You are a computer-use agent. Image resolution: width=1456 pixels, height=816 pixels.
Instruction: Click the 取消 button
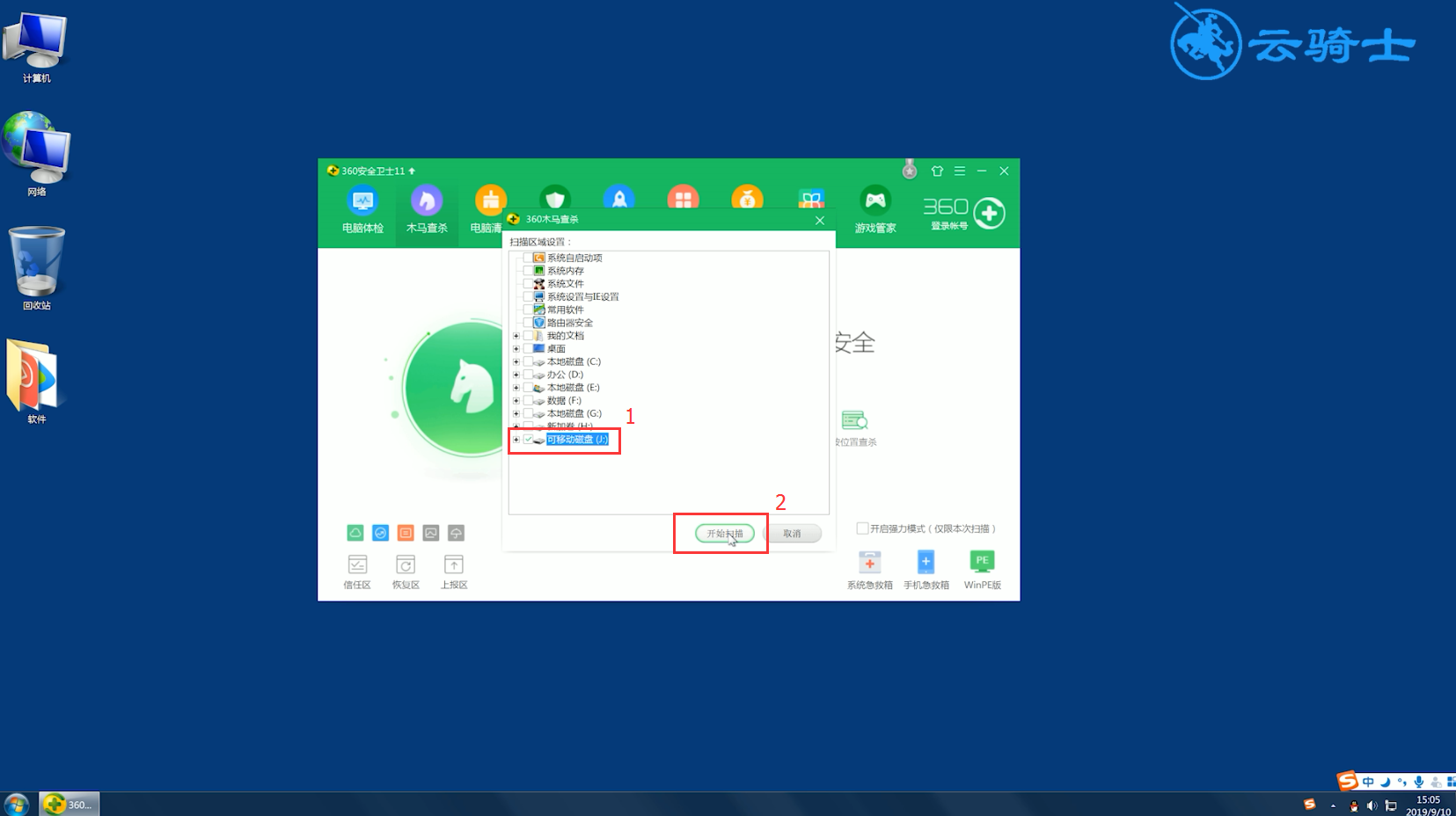pyautogui.click(x=792, y=534)
